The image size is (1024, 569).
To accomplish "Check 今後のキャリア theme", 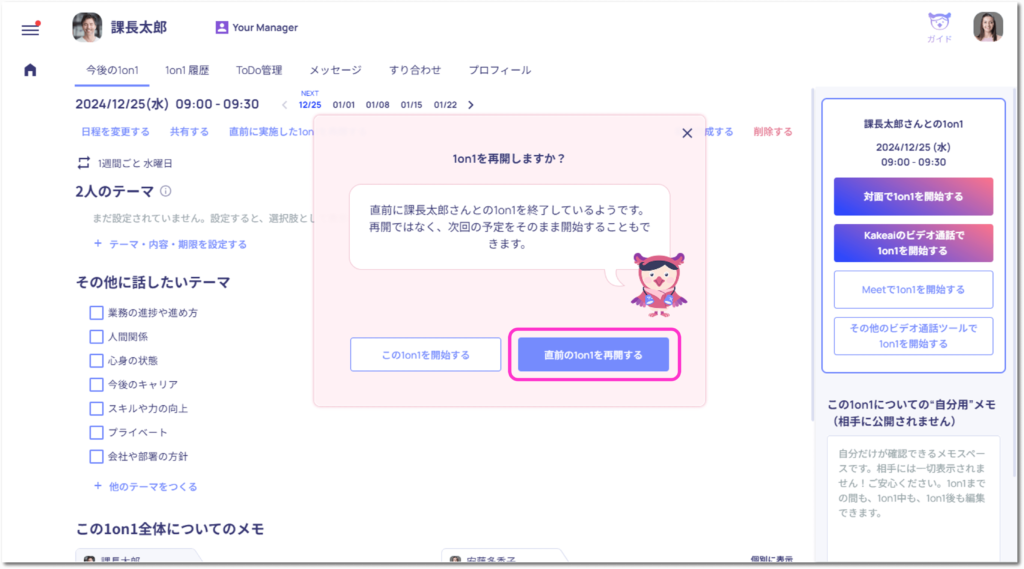I will (x=96, y=385).
